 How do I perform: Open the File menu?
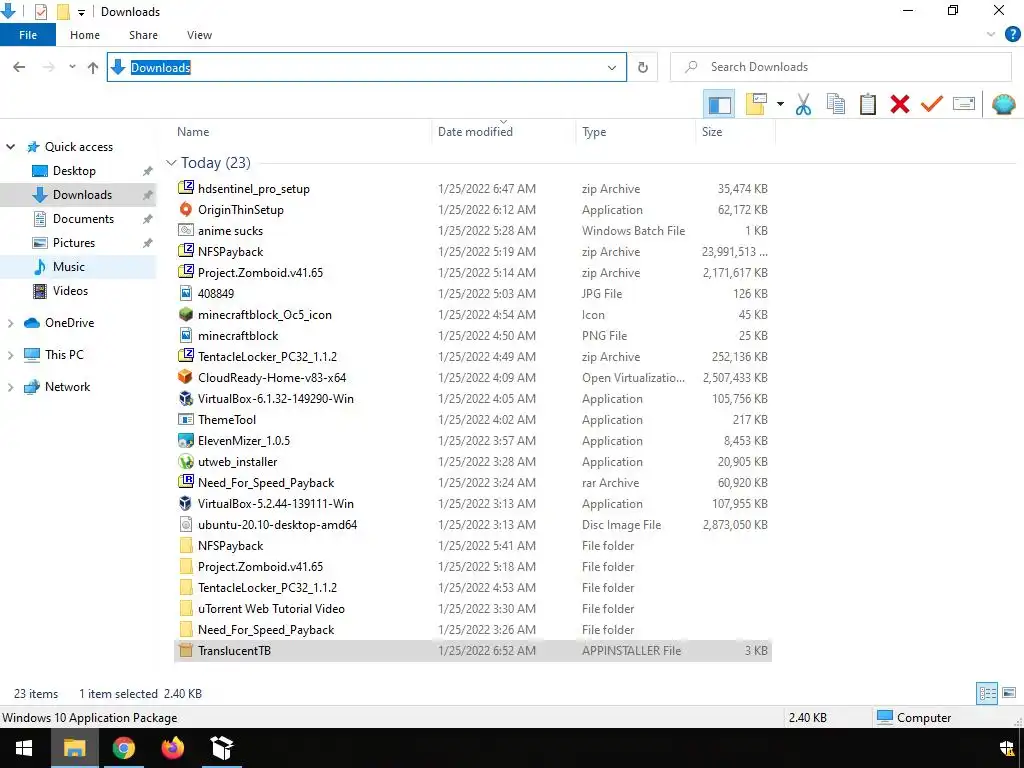(x=28, y=35)
